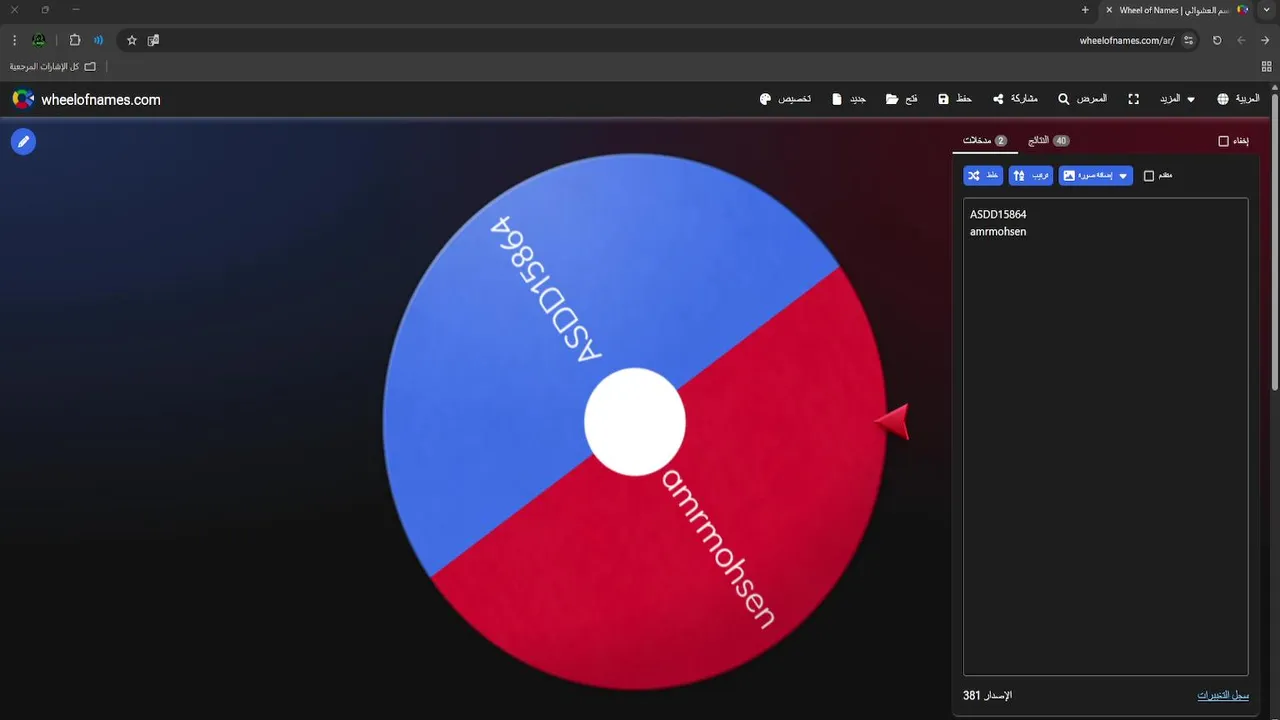Click the amrmohsen entry line
The height and width of the screenshot is (720, 1280).
pos(998,231)
